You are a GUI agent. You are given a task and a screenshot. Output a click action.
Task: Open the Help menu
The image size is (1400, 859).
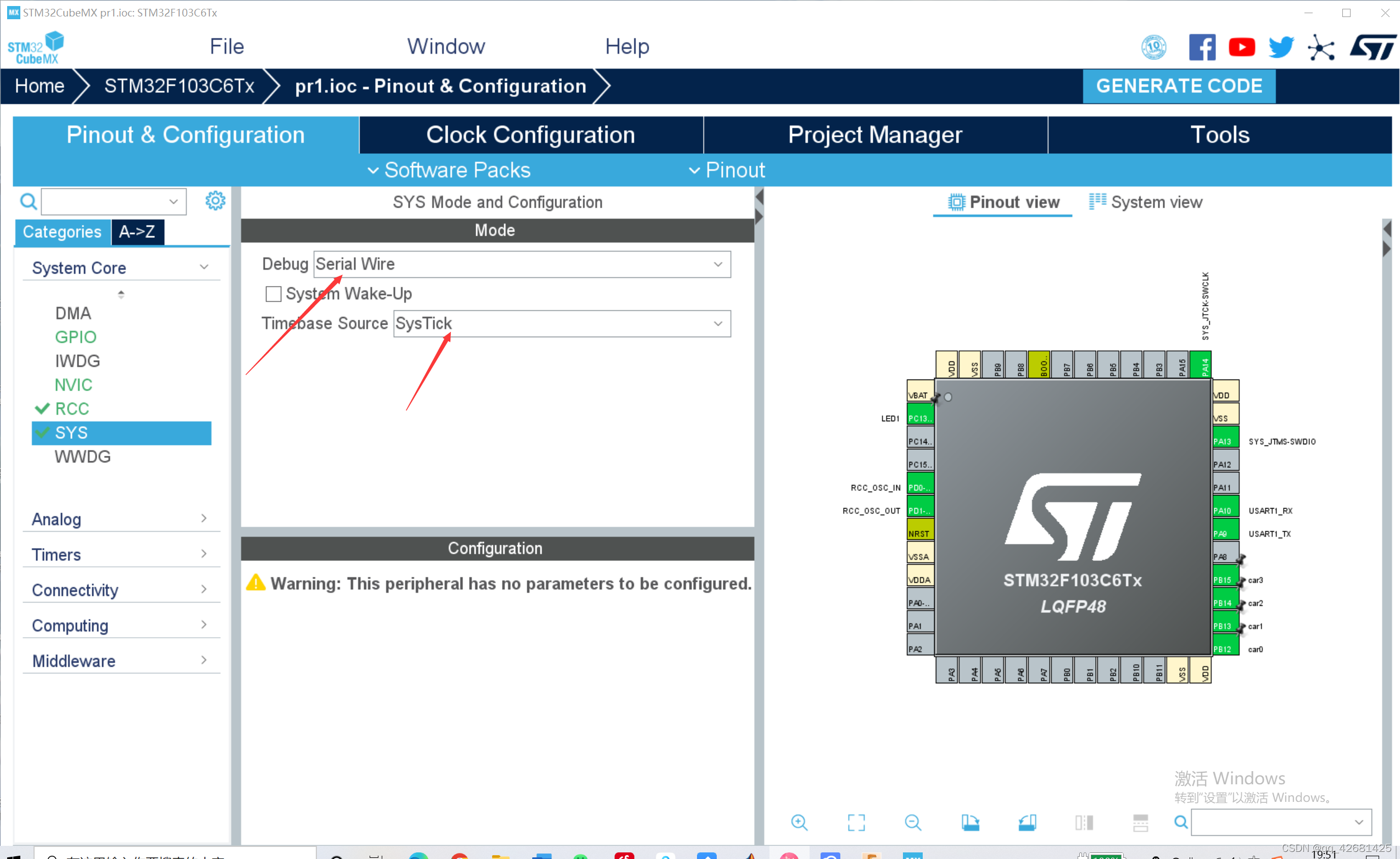tap(627, 47)
